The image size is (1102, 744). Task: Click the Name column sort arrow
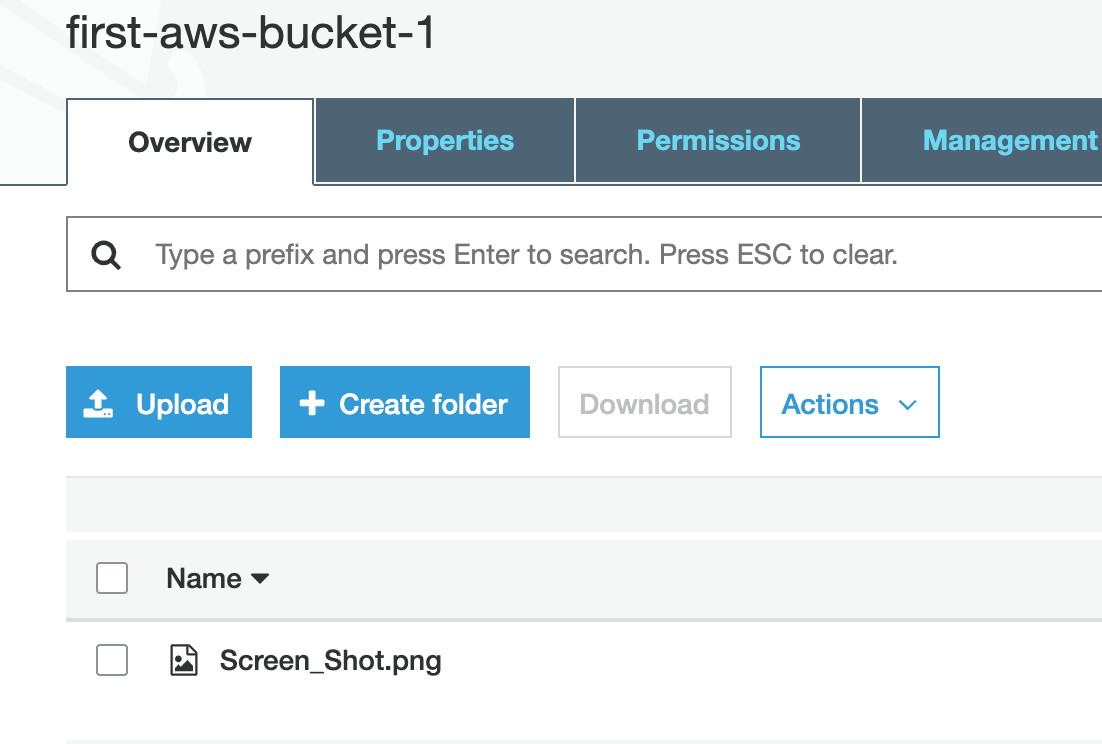click(x=259, y=579)
